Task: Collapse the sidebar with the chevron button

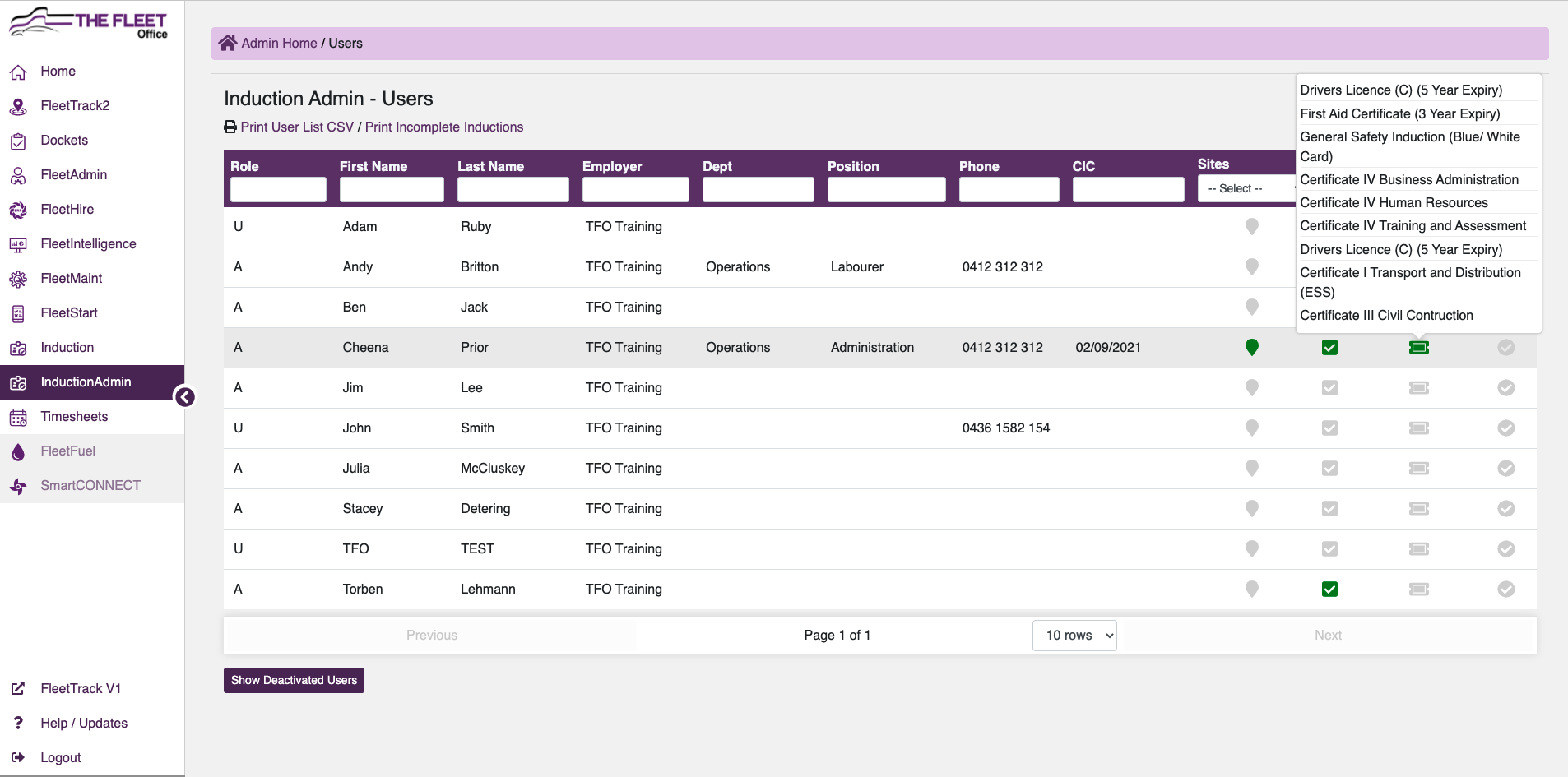Action: pyautogui.click(x=185, y=397)
